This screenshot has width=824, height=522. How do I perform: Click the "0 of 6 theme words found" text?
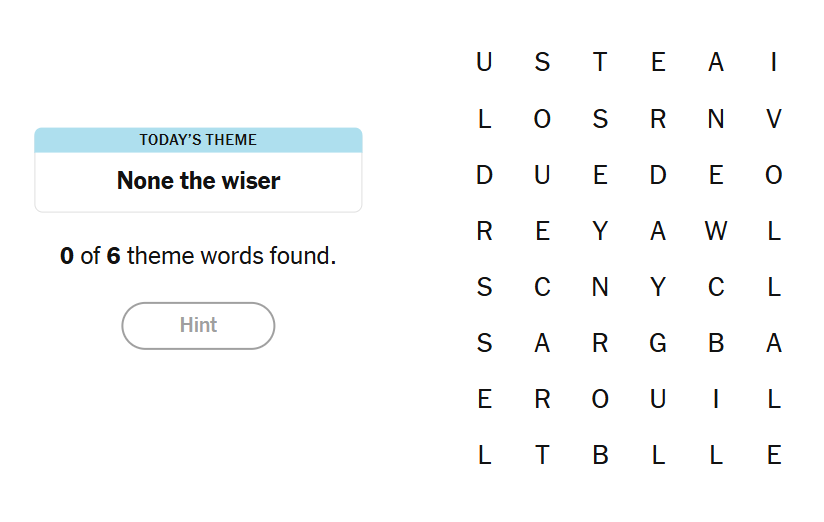[x=198, y=256]
